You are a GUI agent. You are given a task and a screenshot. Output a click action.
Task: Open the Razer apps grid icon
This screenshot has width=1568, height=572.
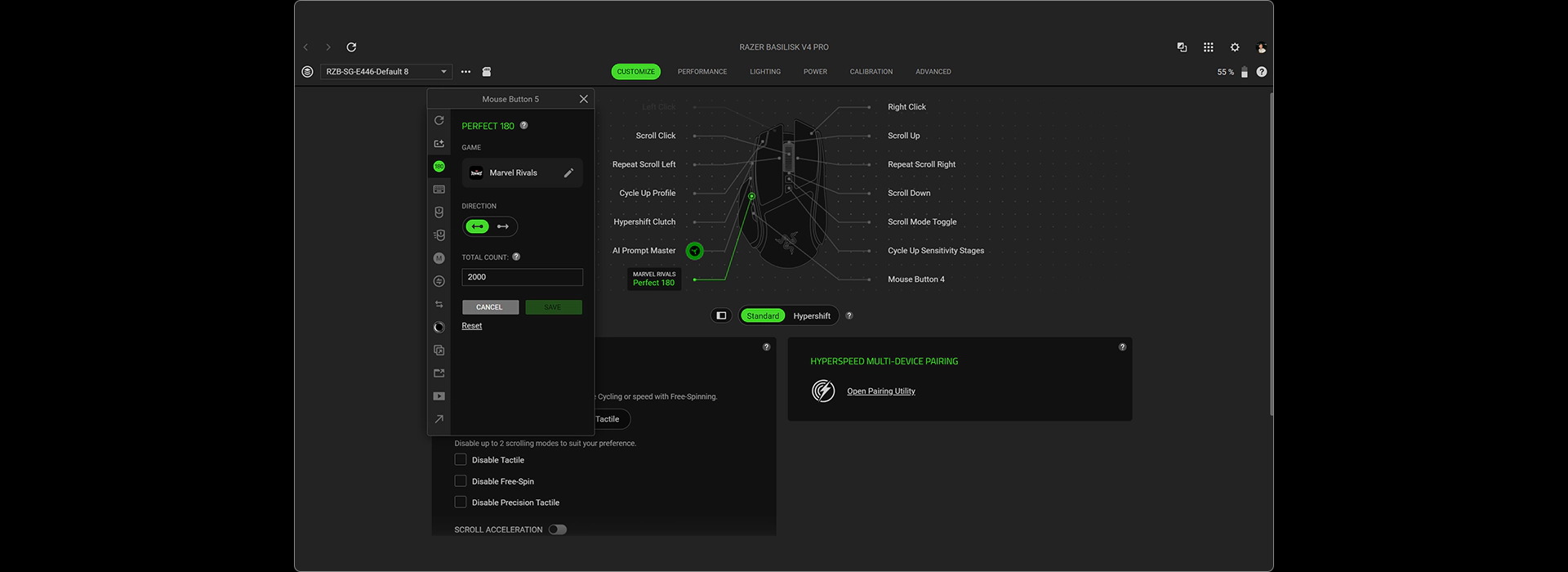(1208, 47)
